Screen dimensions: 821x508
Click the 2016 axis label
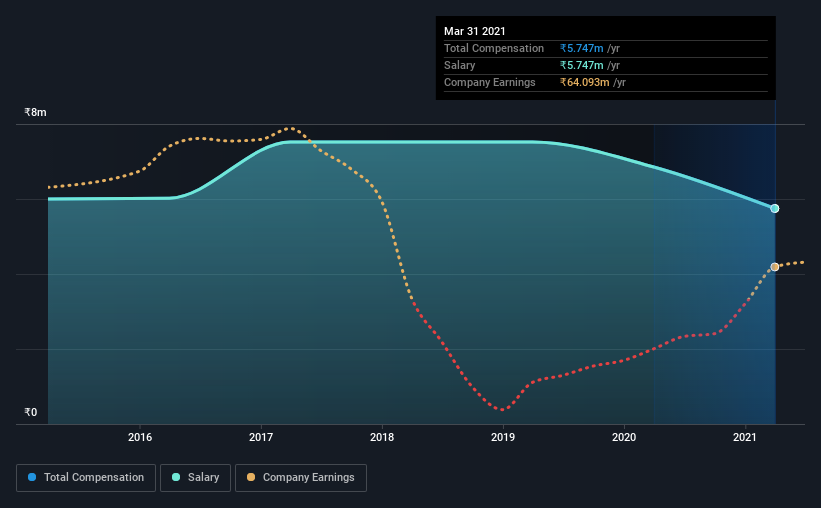point(140,437)
